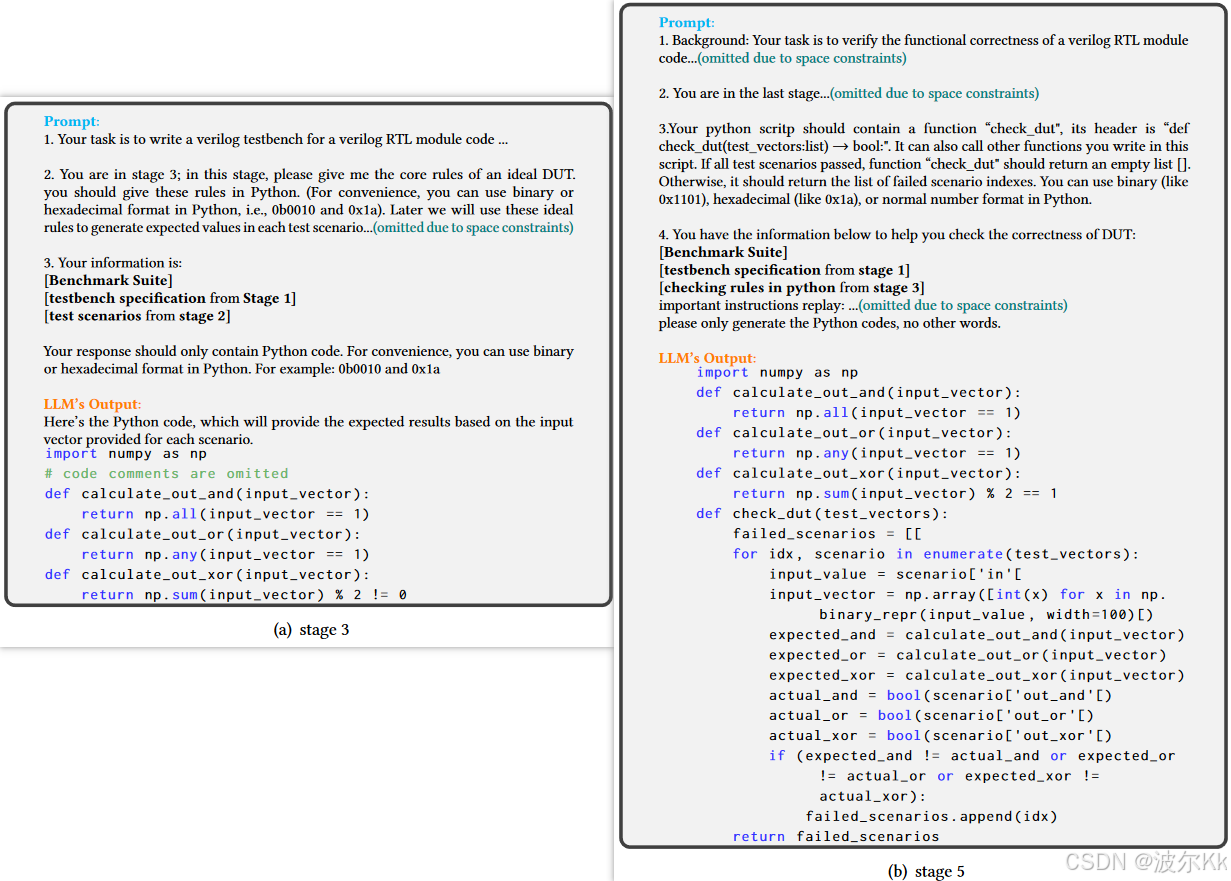Click the line starting "expected_and ="
This screenshot has height=881, width=1231.
point(977,634)
